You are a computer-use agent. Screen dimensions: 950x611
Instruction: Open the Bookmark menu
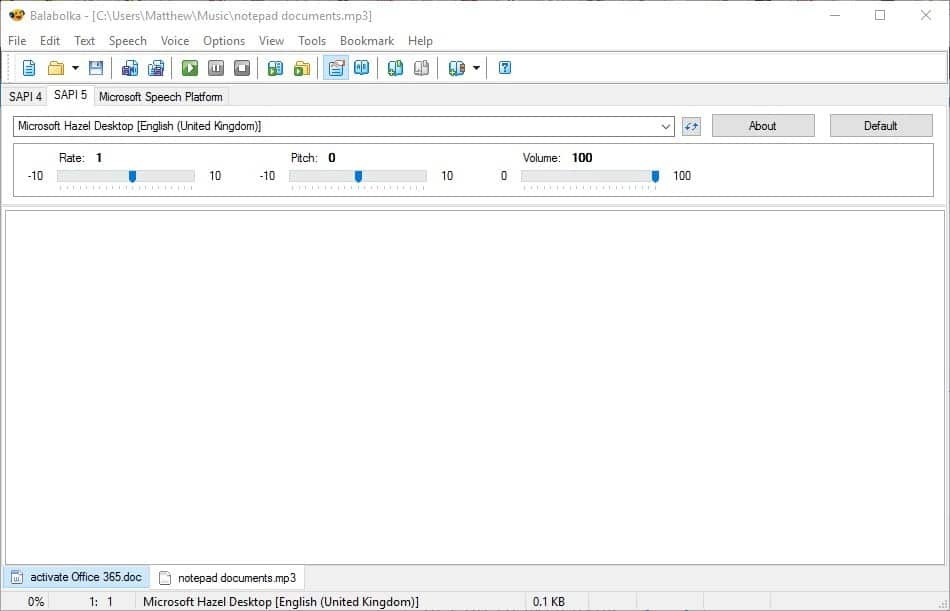click(x=367, y=41)
